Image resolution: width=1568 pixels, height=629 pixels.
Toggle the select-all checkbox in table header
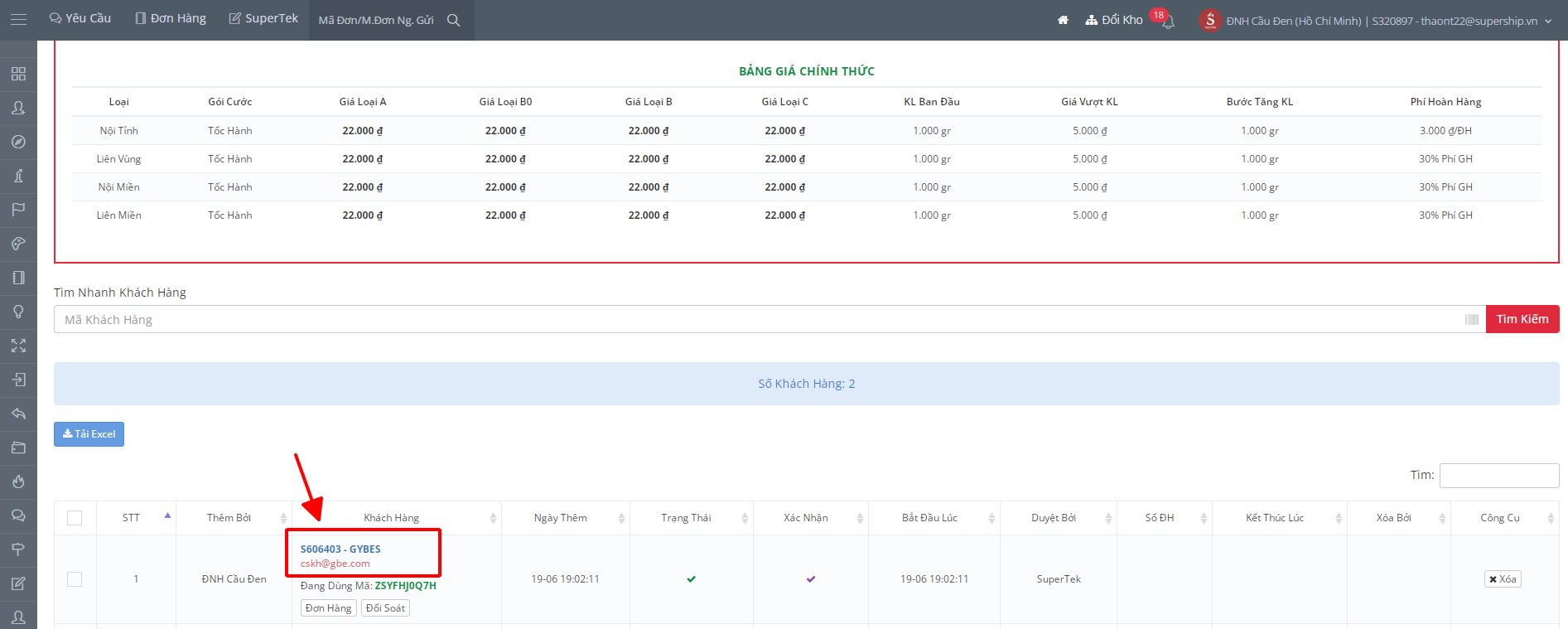[x=75, y=518]
